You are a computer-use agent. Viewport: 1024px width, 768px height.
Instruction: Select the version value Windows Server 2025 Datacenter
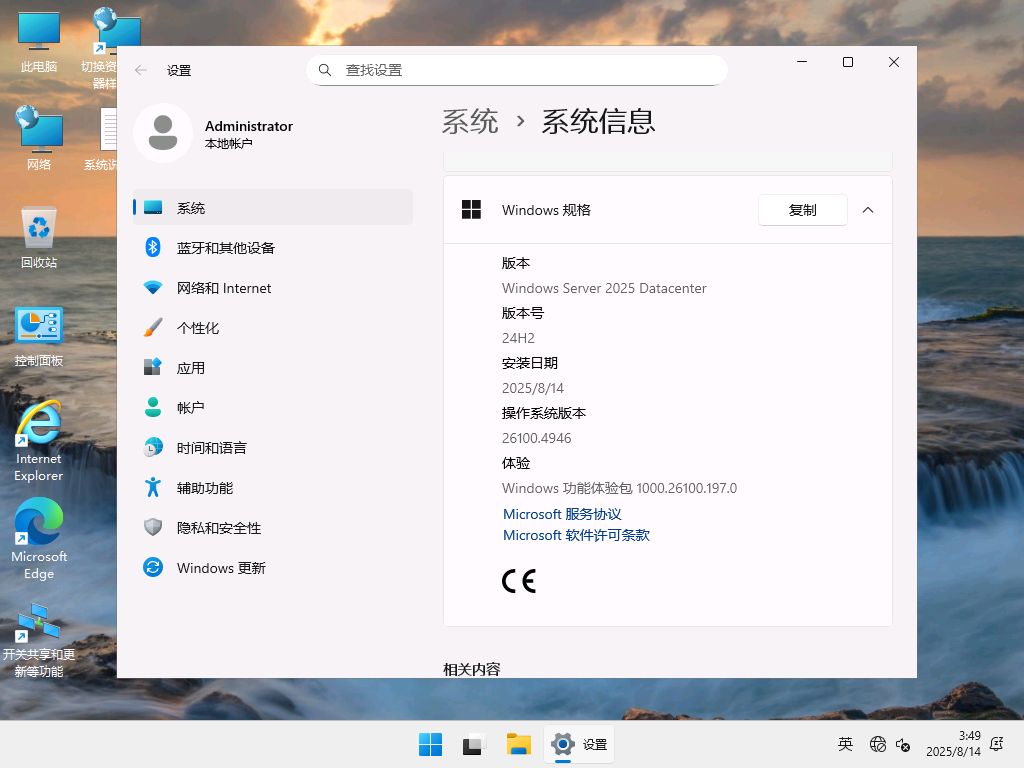[604, 288]
